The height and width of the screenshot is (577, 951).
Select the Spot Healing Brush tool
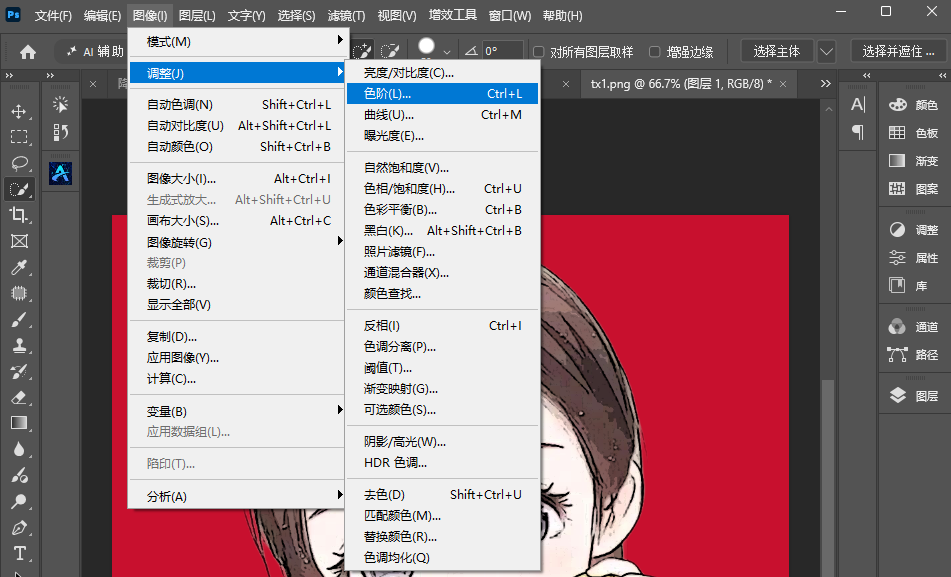coord(19,293)
